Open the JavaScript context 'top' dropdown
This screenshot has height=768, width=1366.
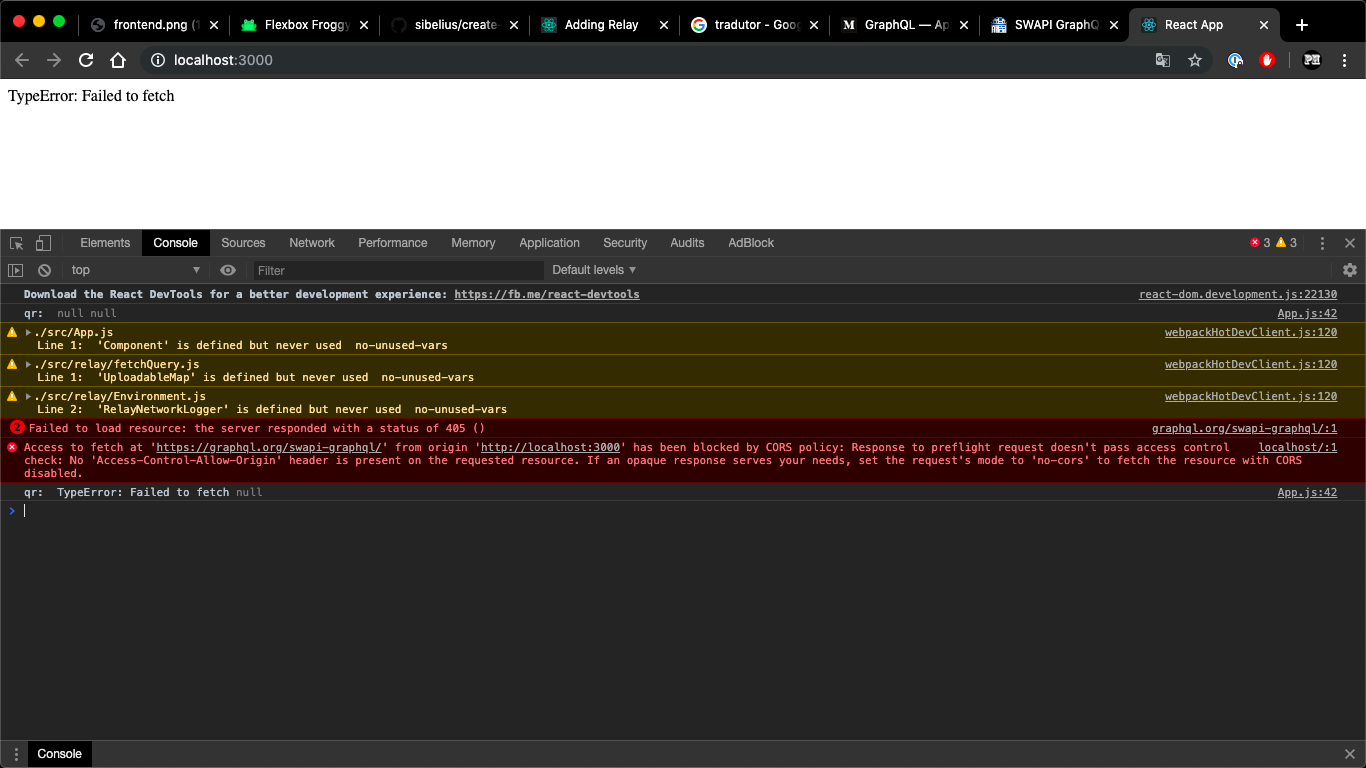coord(135,270)
